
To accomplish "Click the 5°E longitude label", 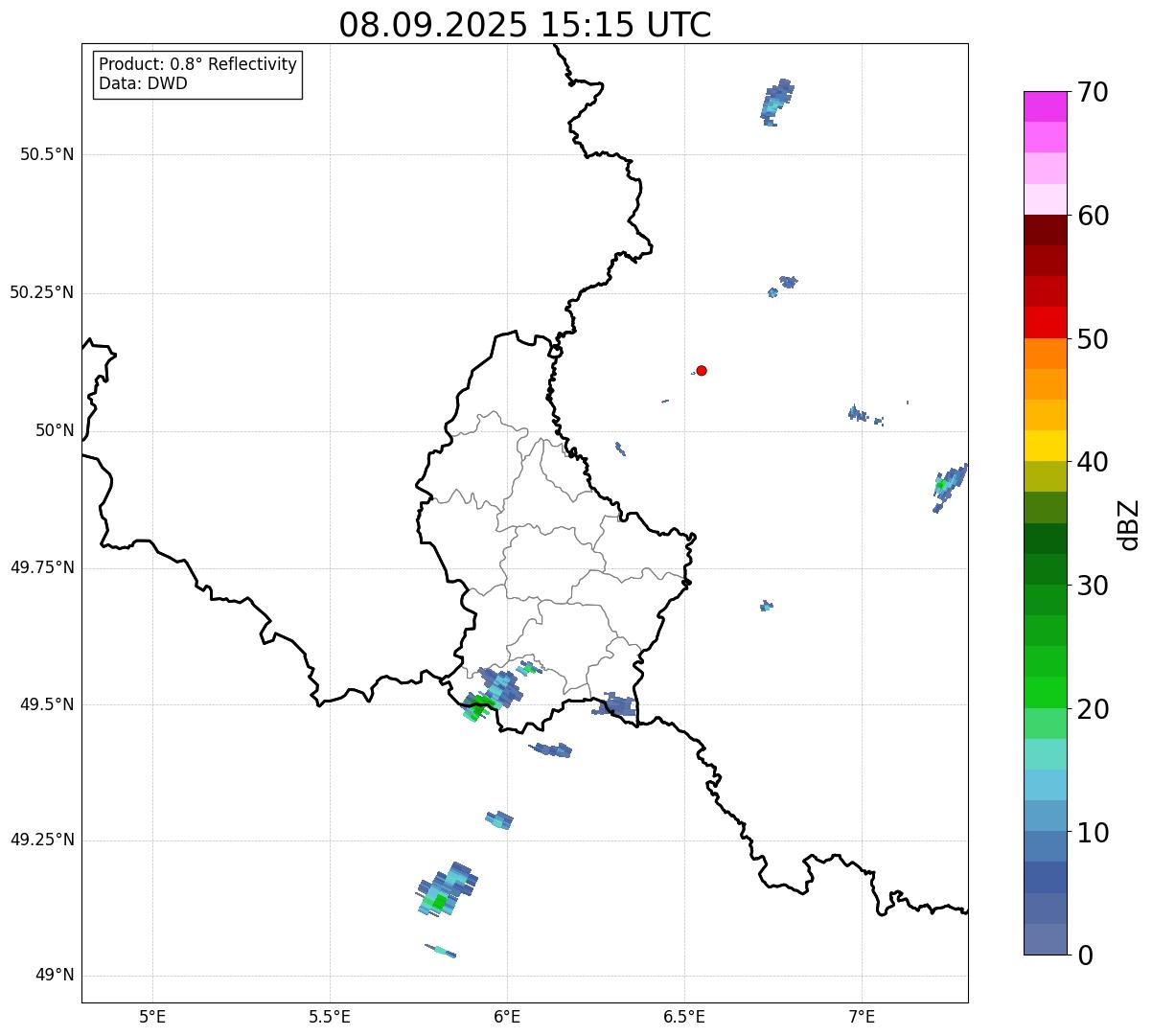I will click(152, 1016).
